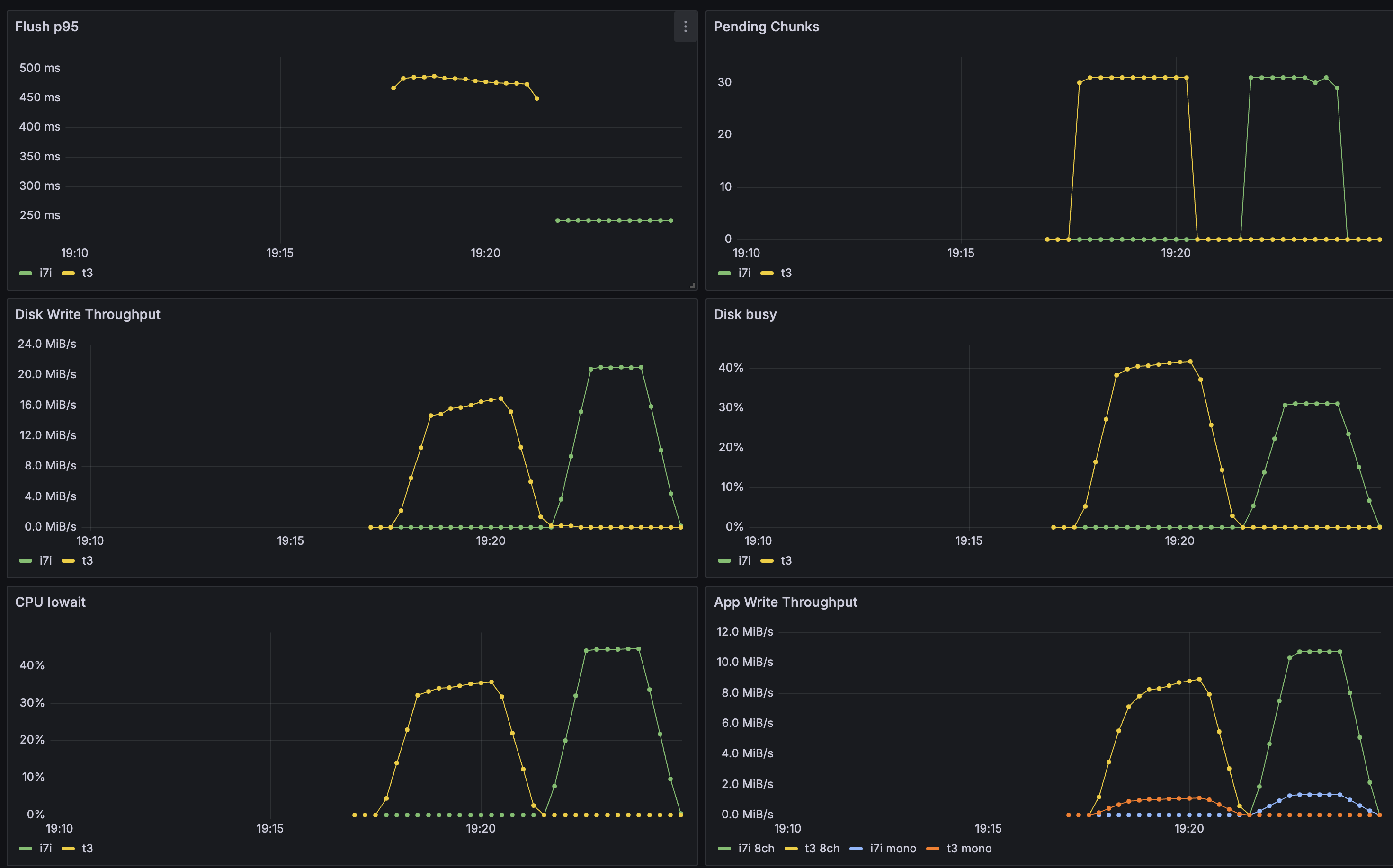This screenshot has height=868, width=1393.
Task: Click the yellow t3 color marker in Disk busy legend
Action: 768,561
